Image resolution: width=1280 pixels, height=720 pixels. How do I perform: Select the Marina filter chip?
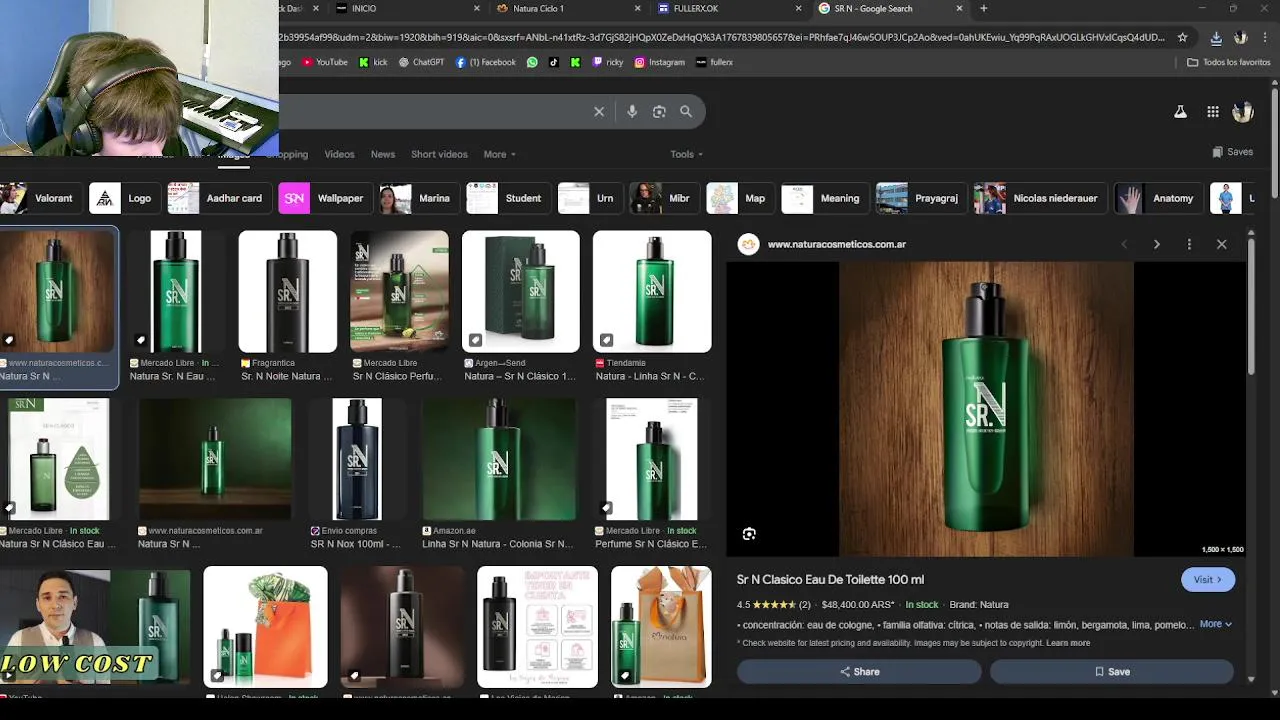(418, 198)
